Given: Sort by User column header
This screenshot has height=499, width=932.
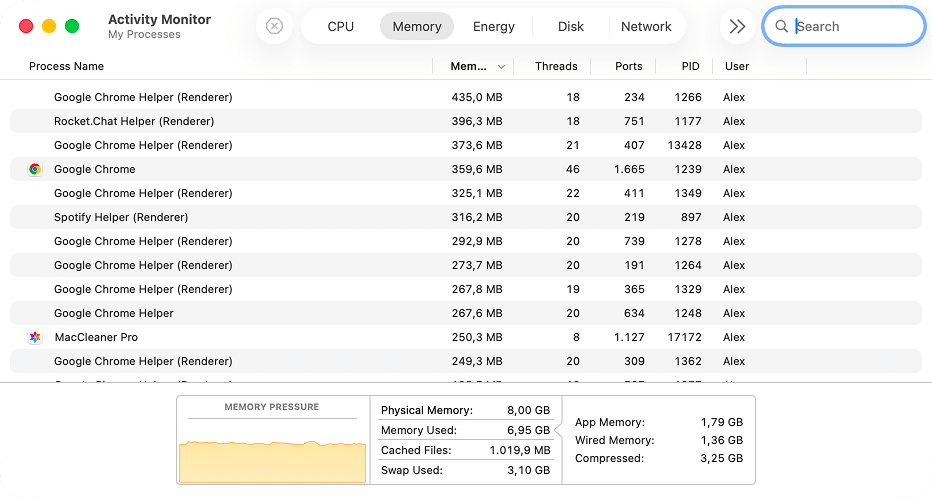Looking at the screenshot, I should 737,67.
